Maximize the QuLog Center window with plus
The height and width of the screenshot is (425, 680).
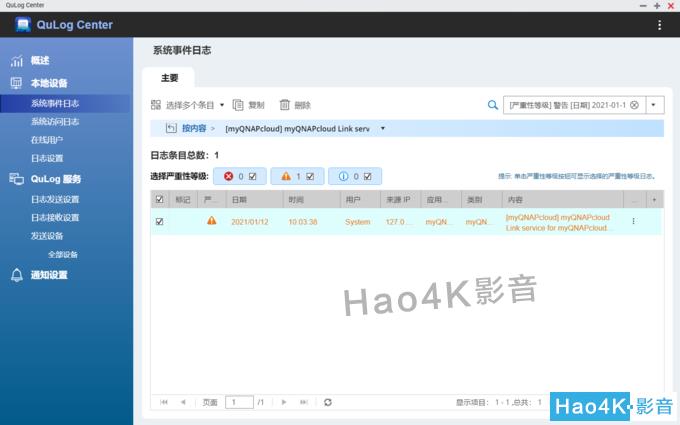(x=657, y=6)
